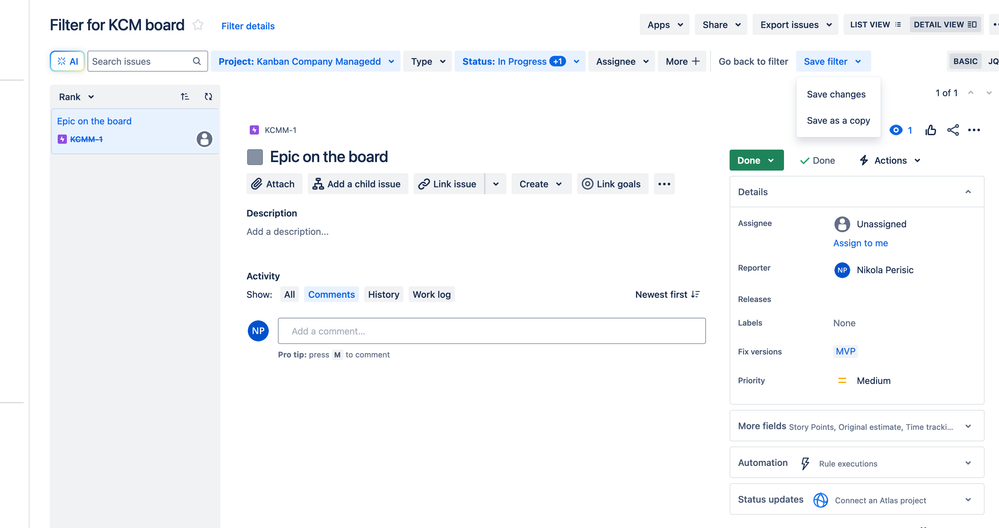Viewport: 999px width, 528px height.
Task: Show the Work log tab
Action: [x=431, y=294]
